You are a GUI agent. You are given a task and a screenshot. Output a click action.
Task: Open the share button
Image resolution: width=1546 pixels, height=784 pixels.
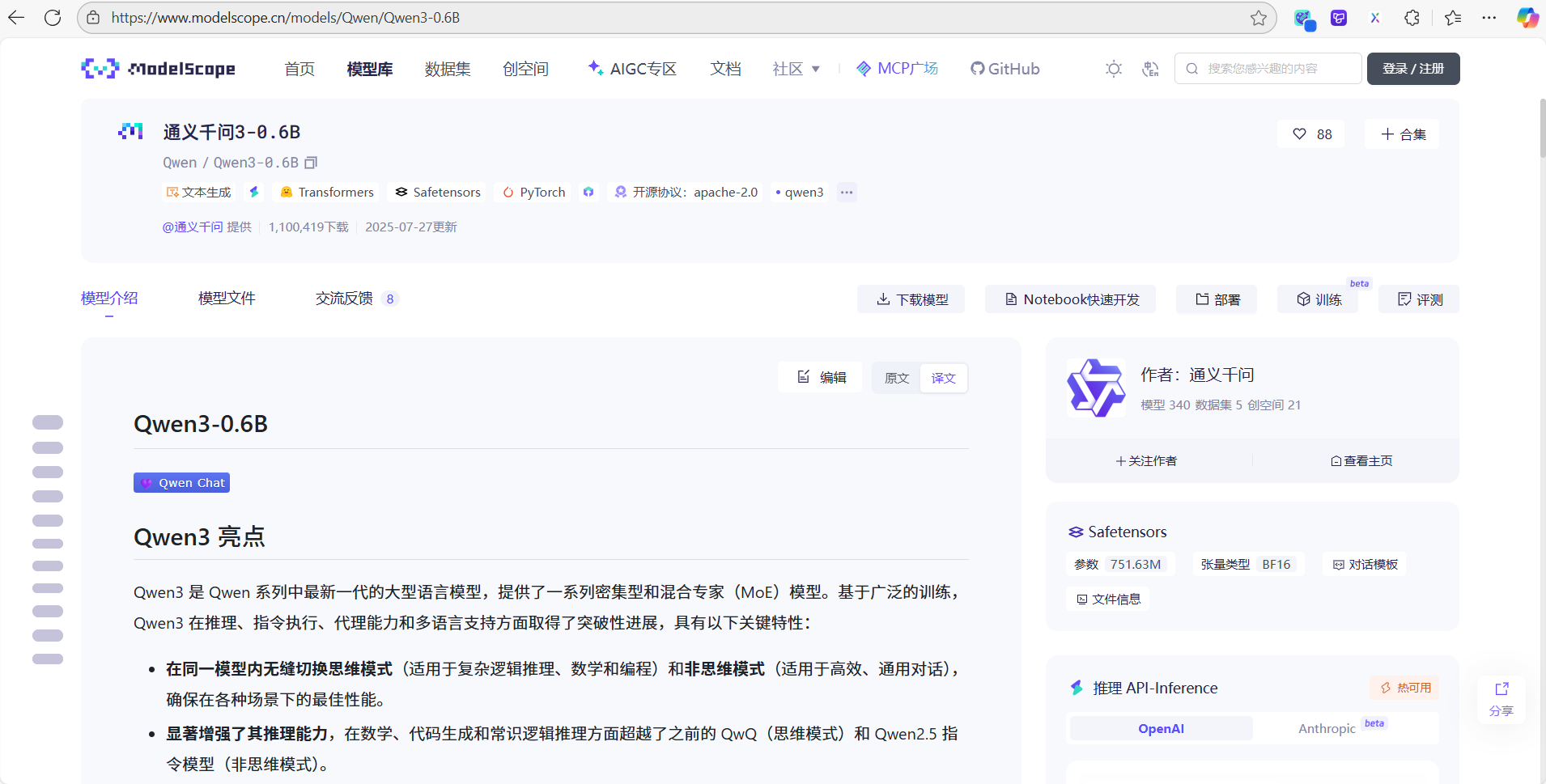1501,700
